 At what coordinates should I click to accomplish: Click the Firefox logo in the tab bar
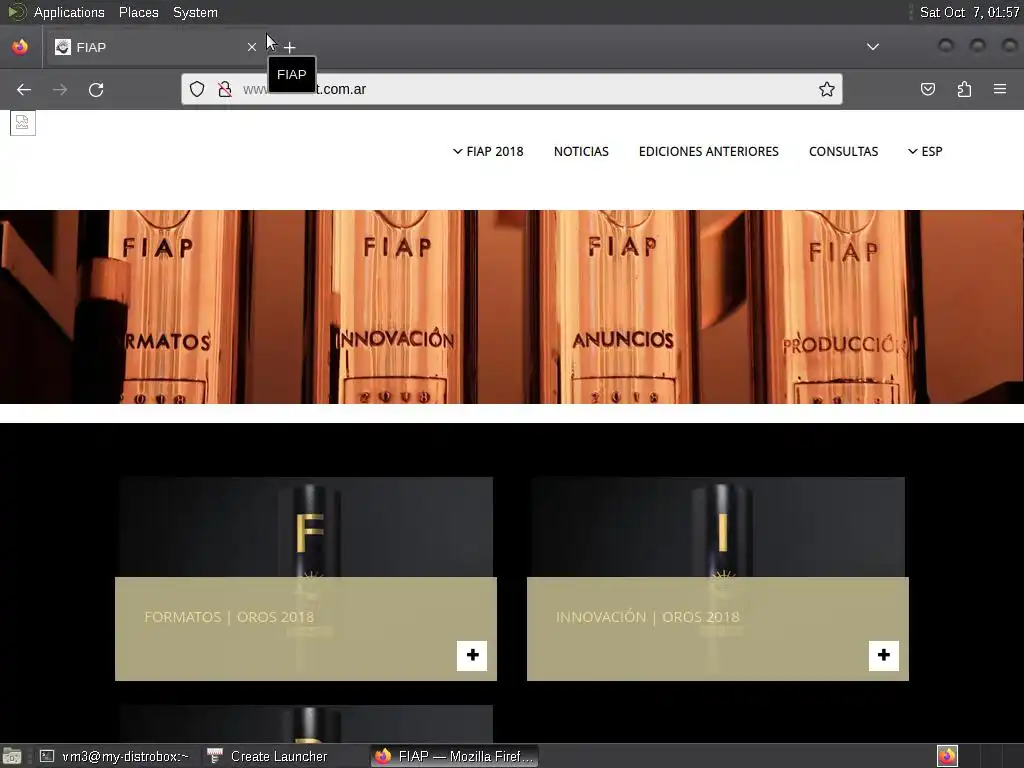click(x=20, y=47)
